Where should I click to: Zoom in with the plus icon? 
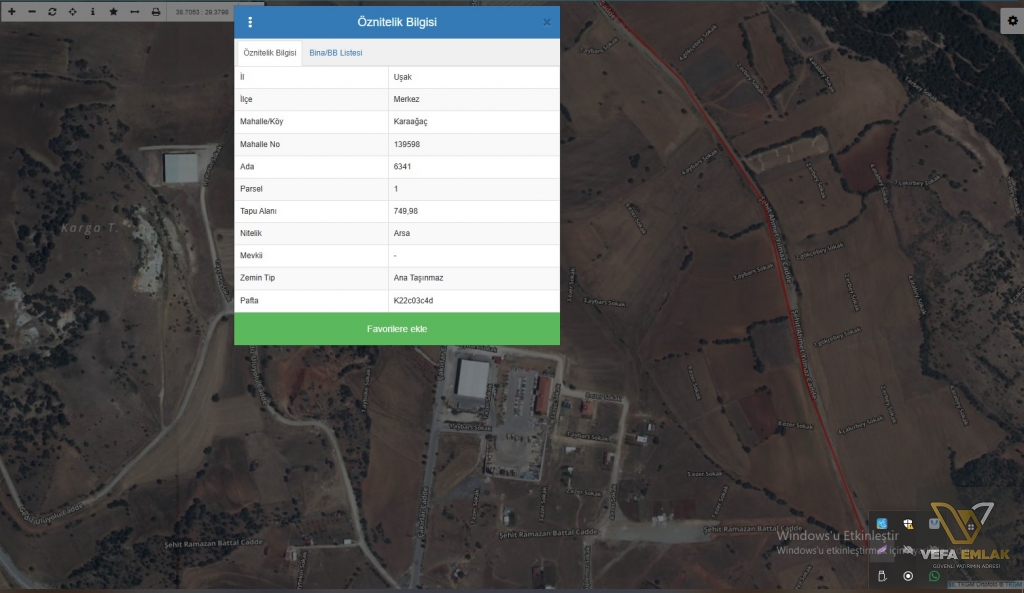tap(11, 11)
